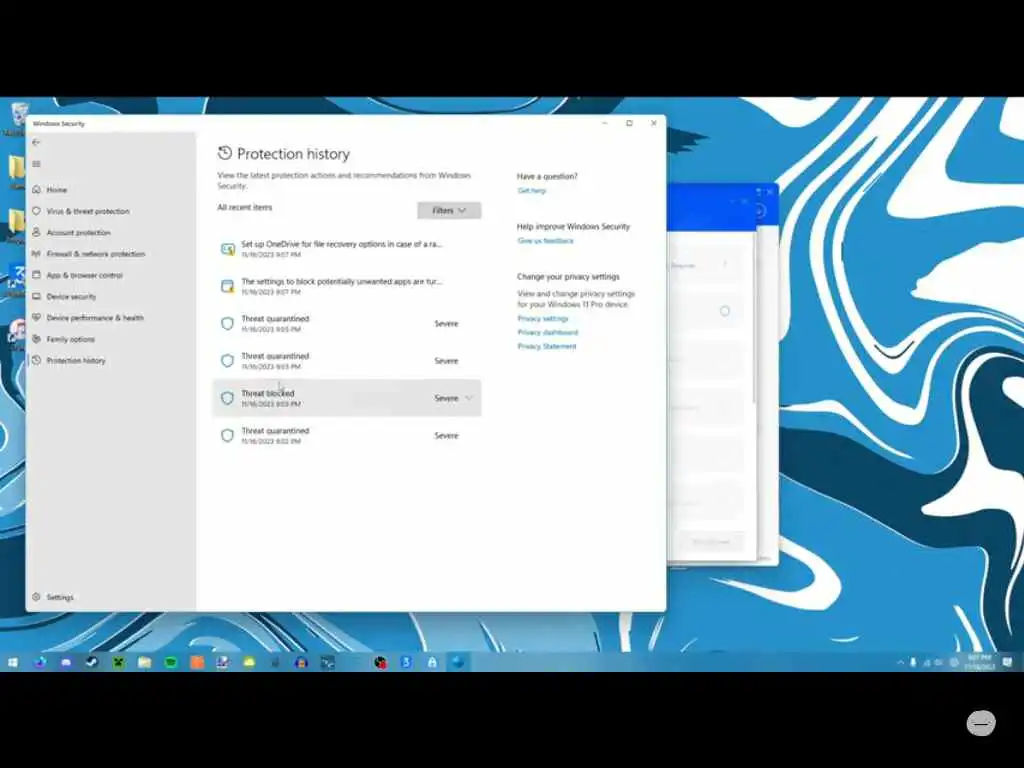Open the Privacy Statement link
This screenshot has width=1024, height=768.
pyautogui.click(x=547, y=347)
